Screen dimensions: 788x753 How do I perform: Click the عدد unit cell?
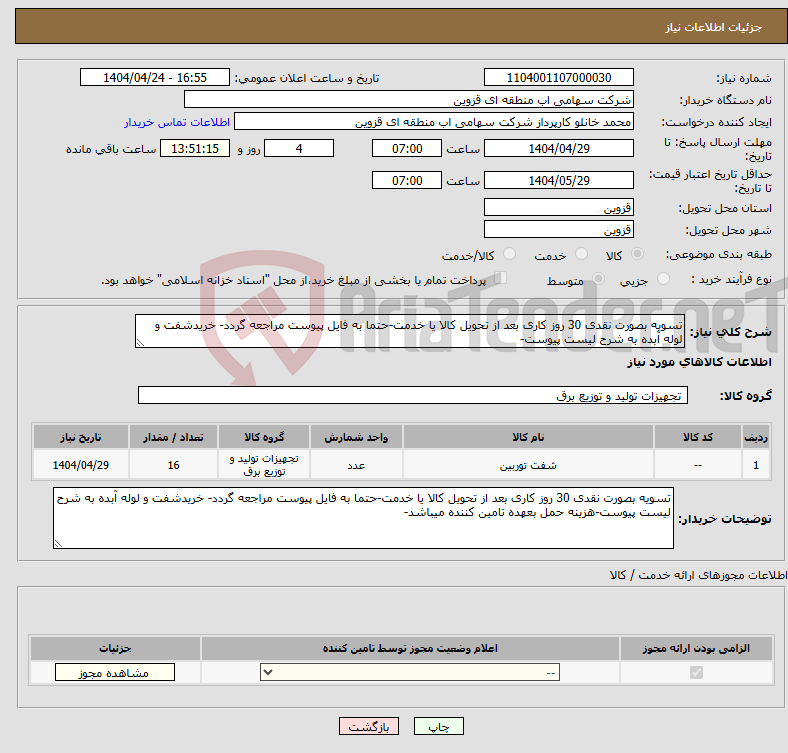click(x=356, y=465)
